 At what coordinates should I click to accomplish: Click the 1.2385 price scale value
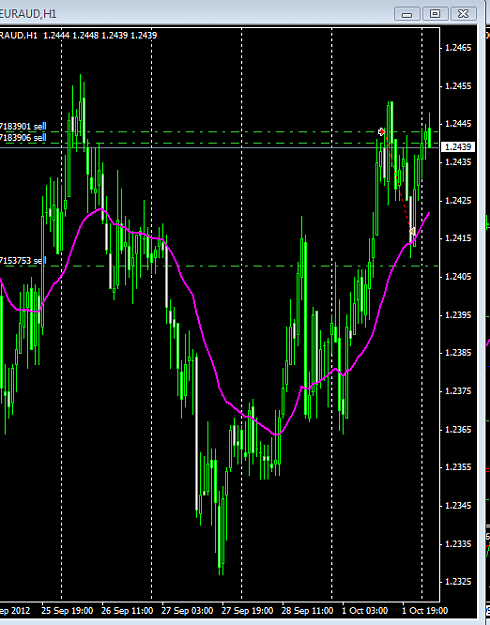(458, 353)
